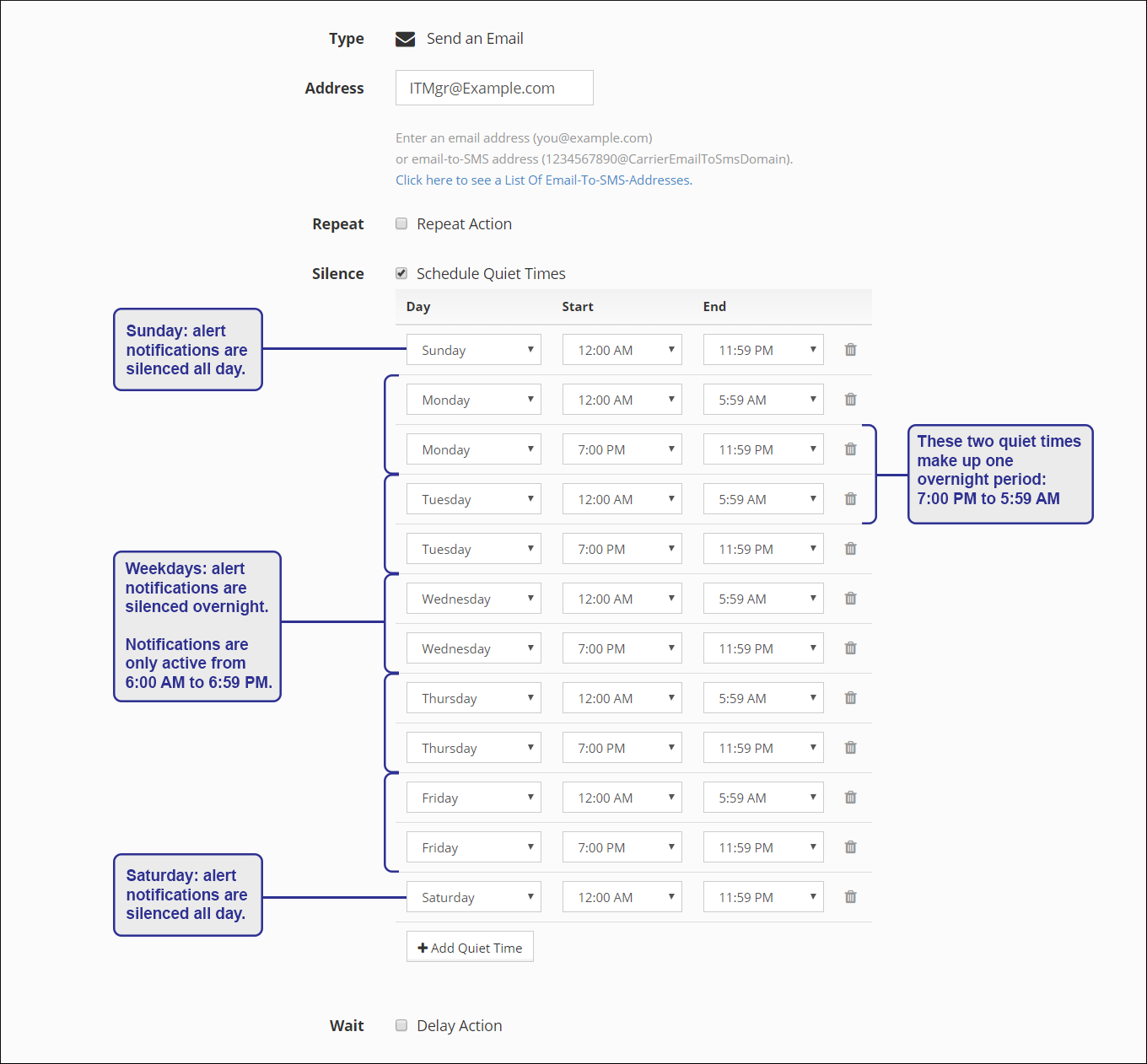Remove Thursday 7:00 PM quiet time row
This screenshot has height=1064, width=1147.
(850, 748)
